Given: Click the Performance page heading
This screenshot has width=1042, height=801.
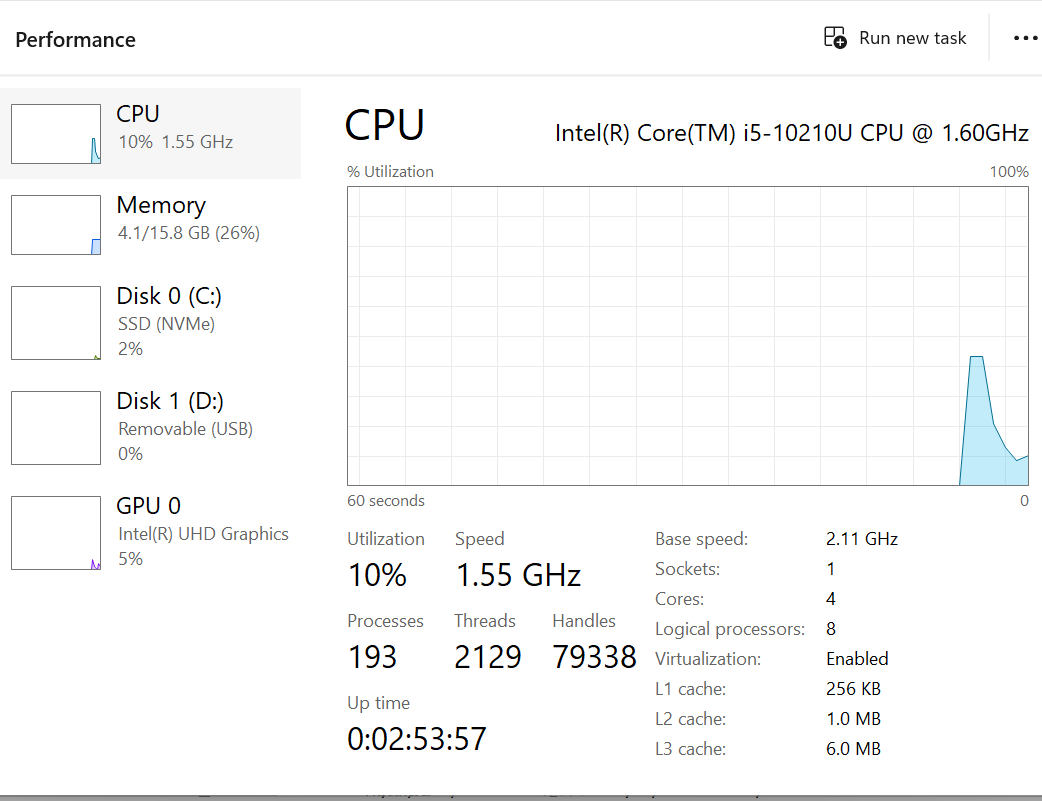Looking at the screenshot, I should (75, 40).
